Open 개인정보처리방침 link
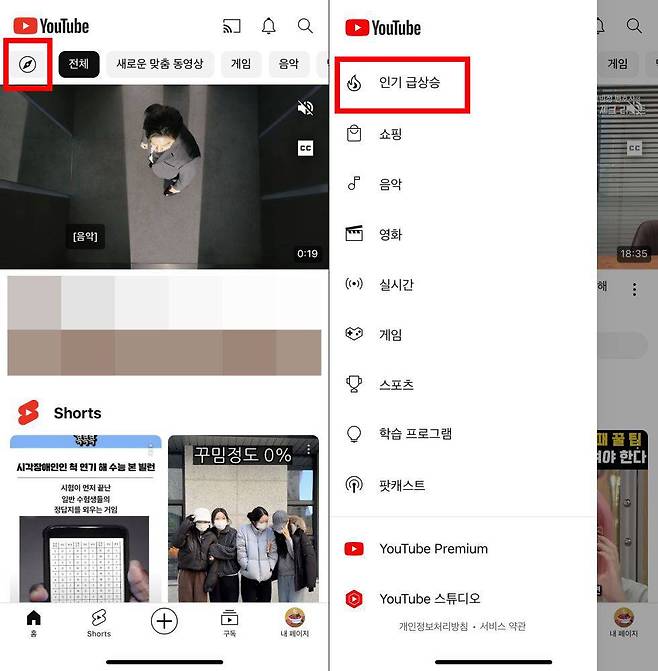The width and height of the screenshot is (658, 671). [433, 626]
